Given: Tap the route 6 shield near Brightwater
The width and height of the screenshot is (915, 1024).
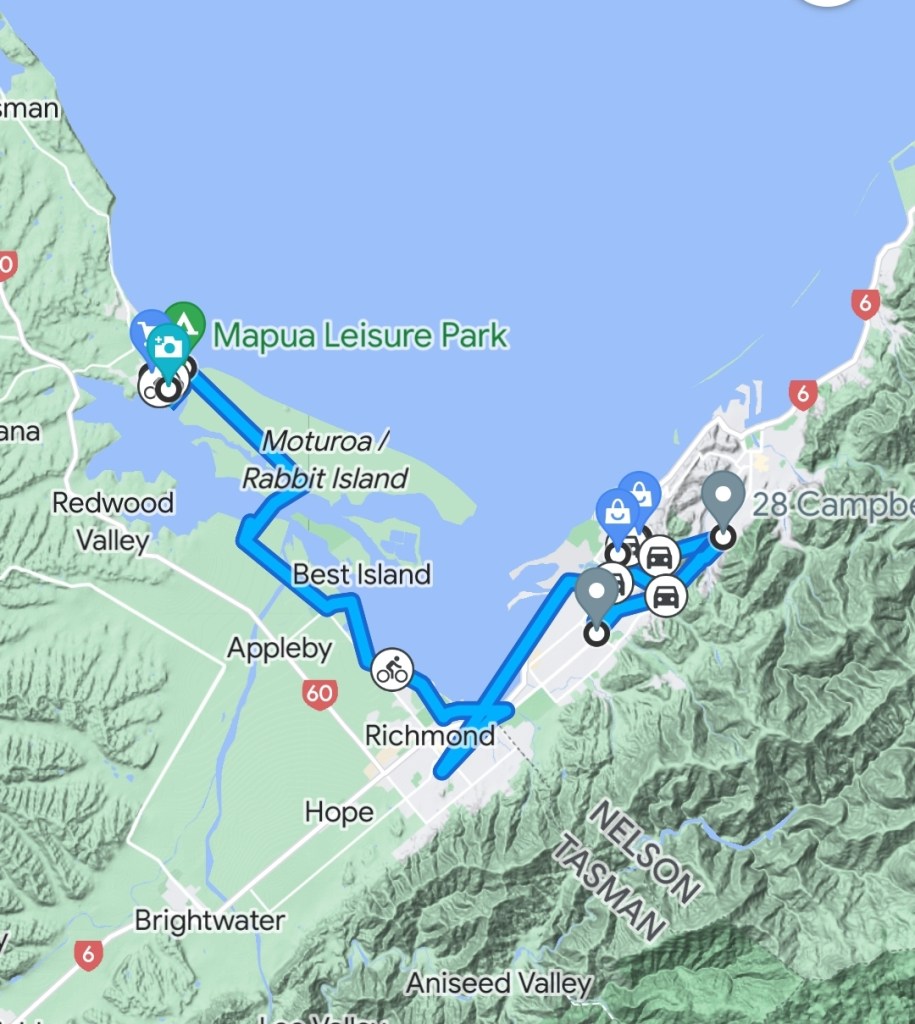Looking at the screenshot, I should (88, 955).
